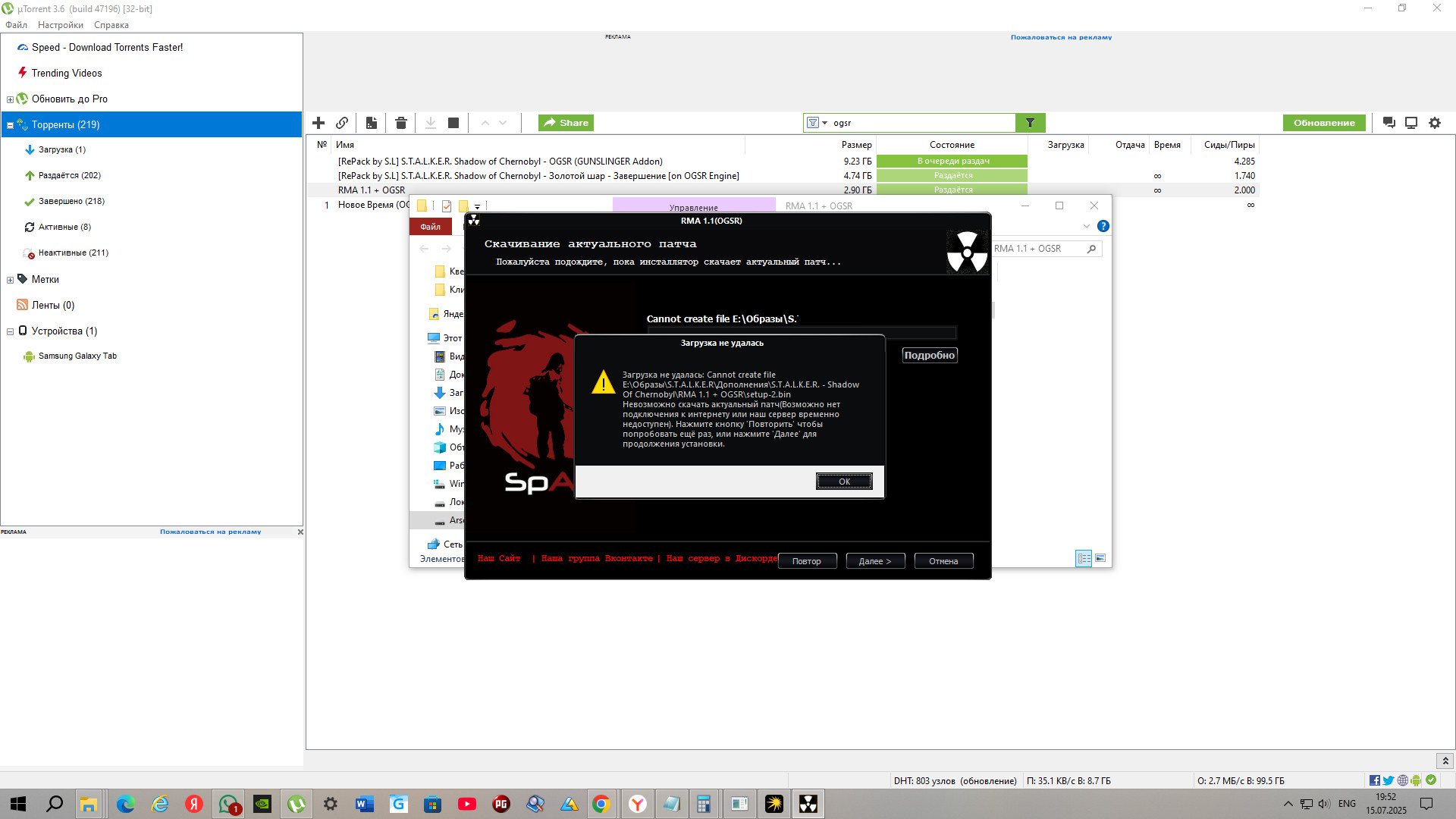This screenshot has width=1456, height=819.
Task: Open the Справка menu
Action: (111, 25)
